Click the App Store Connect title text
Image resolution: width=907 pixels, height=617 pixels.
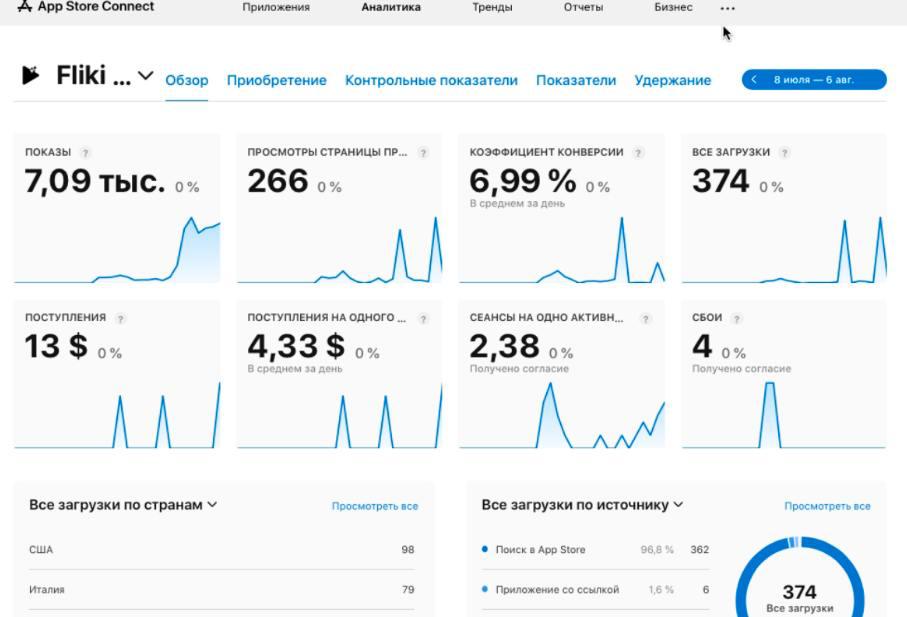[x=96, y=6]
